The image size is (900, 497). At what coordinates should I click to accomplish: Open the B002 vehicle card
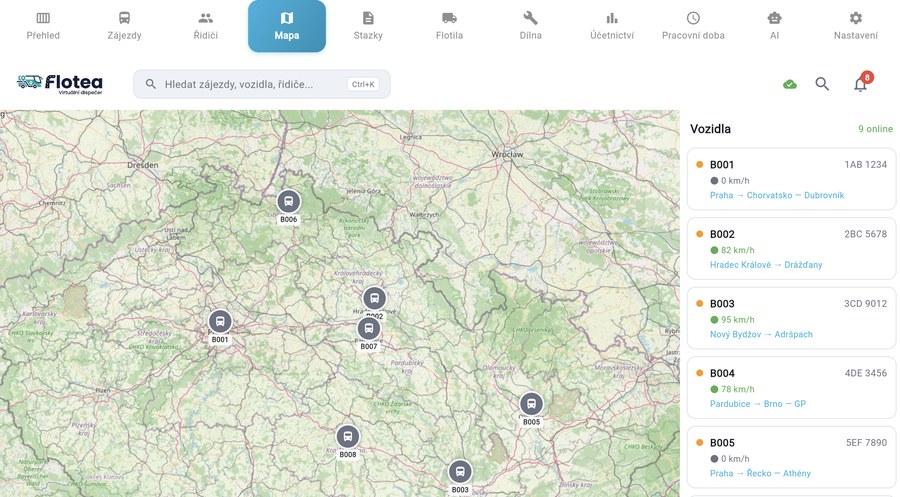(792, 248)
